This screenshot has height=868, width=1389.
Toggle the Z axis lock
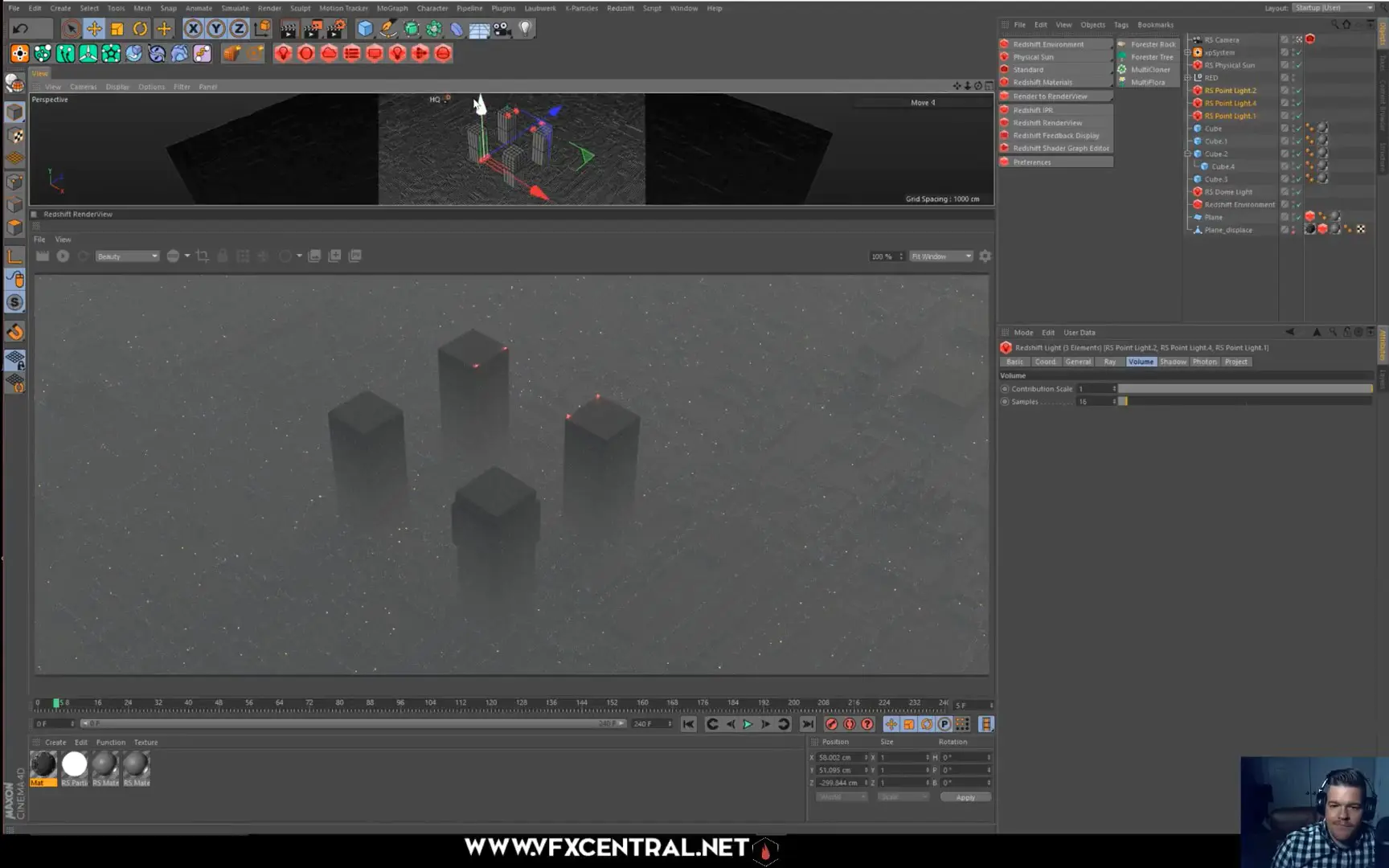point(239,29)
